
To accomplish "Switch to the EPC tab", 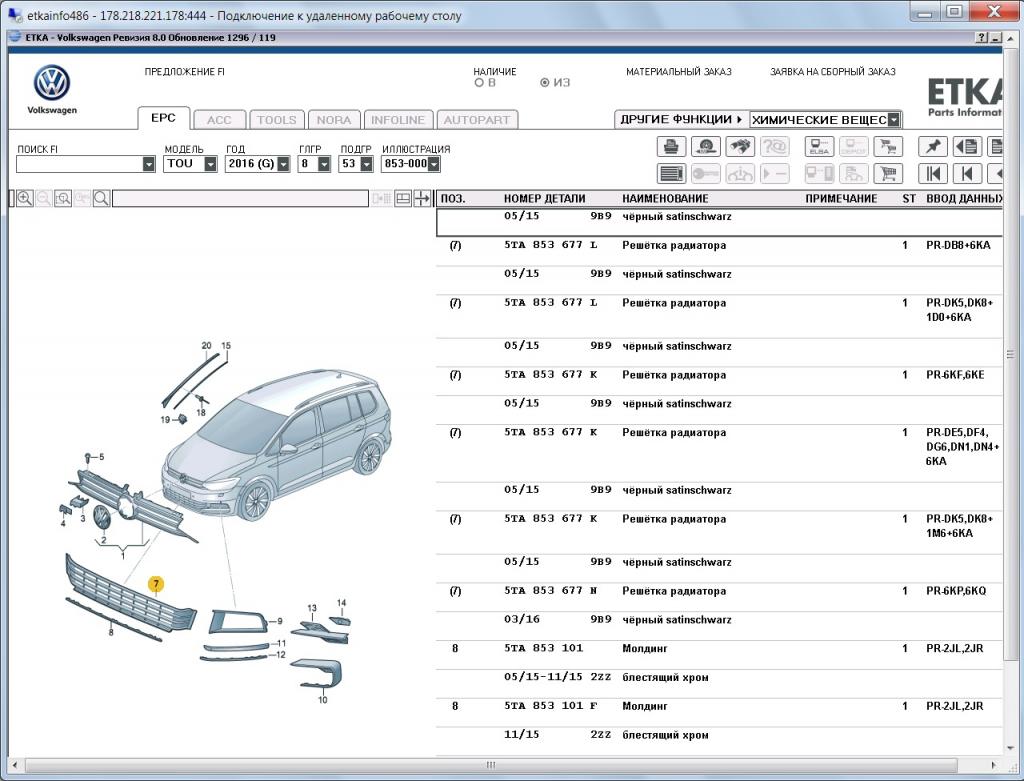I will [163, 118].
